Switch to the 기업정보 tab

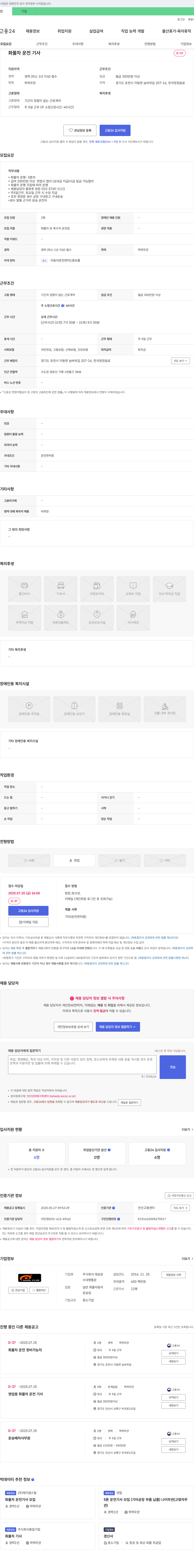click(x=186, y=44)
